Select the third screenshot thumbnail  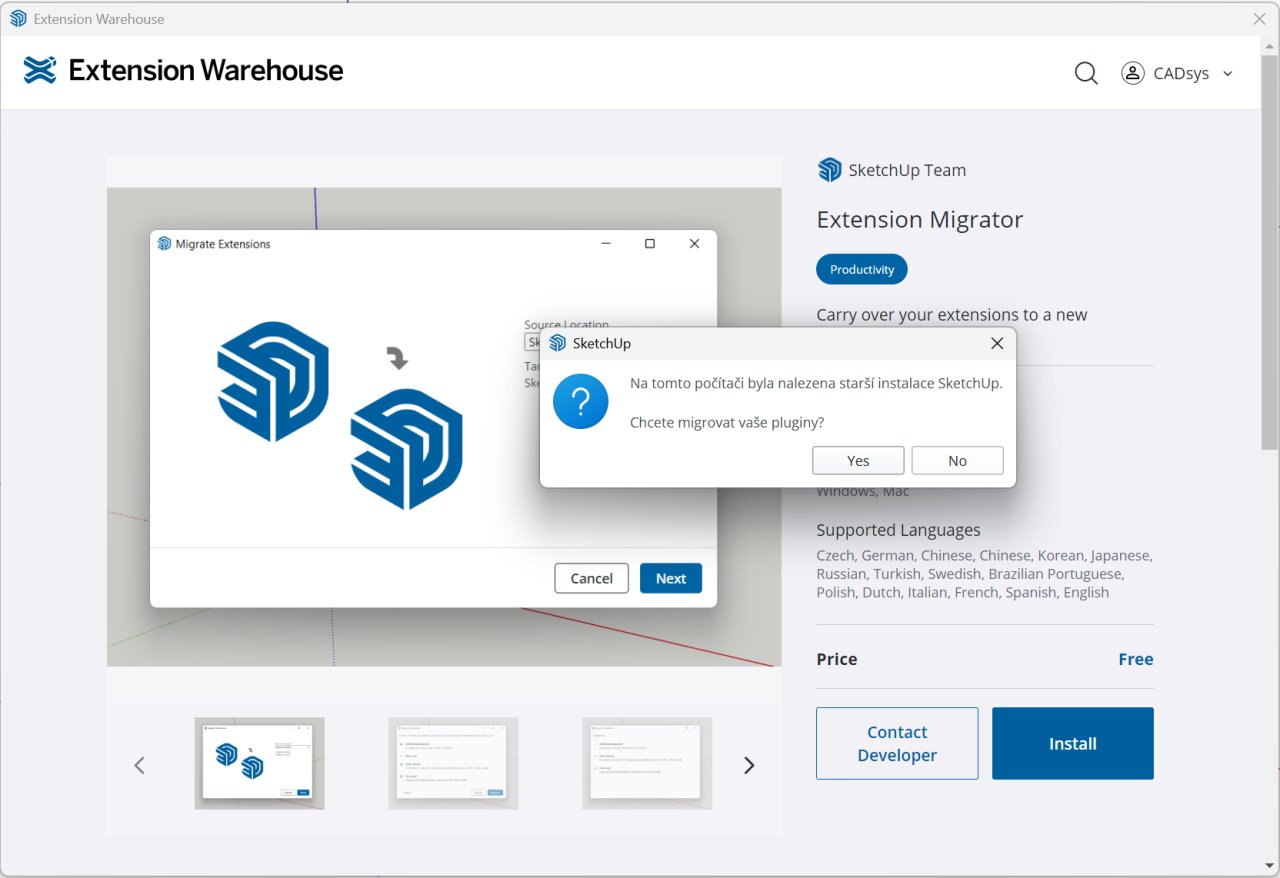[x=647, y=763]
